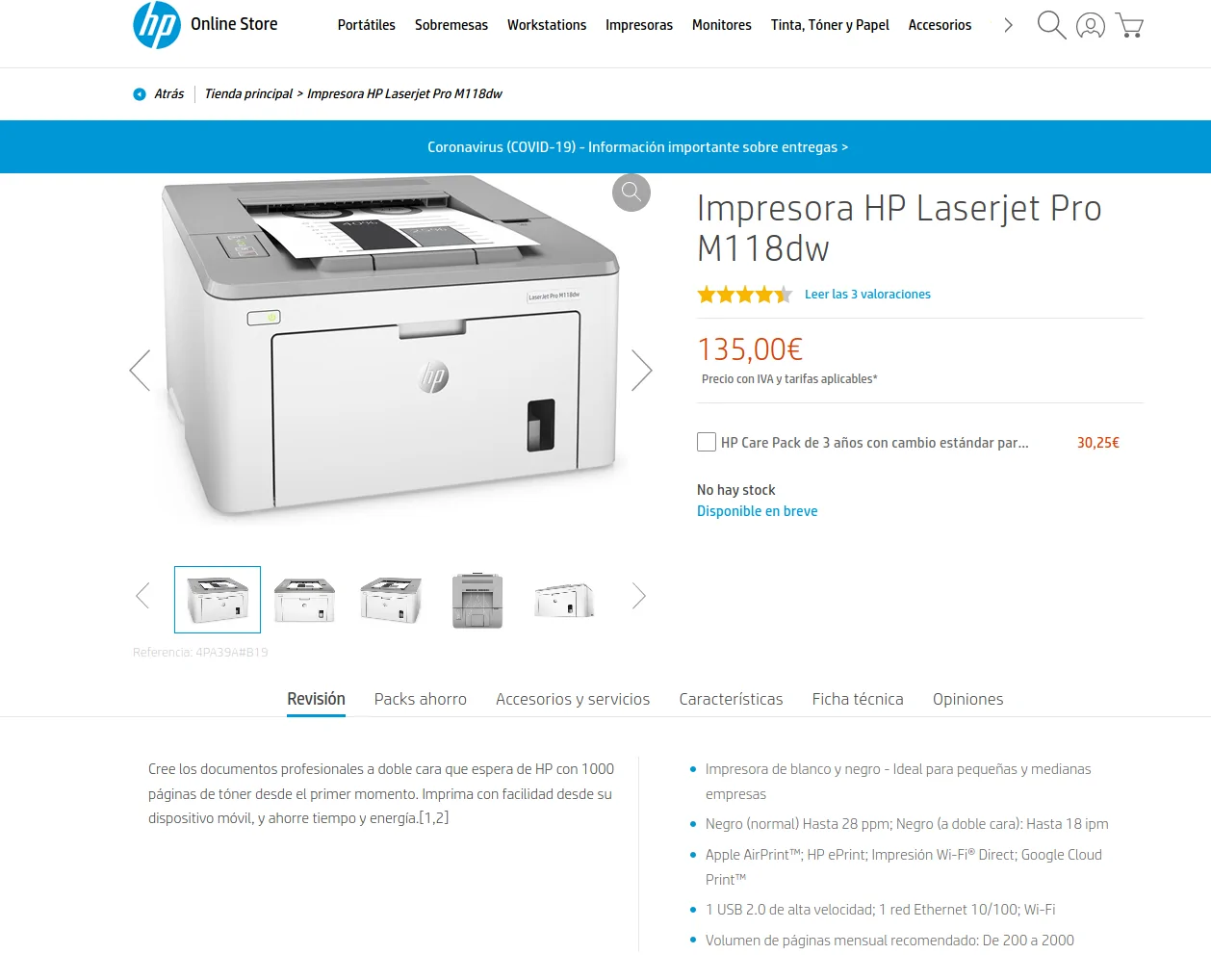Image resolution: width=1211 pixels, height=980 pixels.
Task: Click the blue Atrás back arrow icon
Action: tap(140, 94)
